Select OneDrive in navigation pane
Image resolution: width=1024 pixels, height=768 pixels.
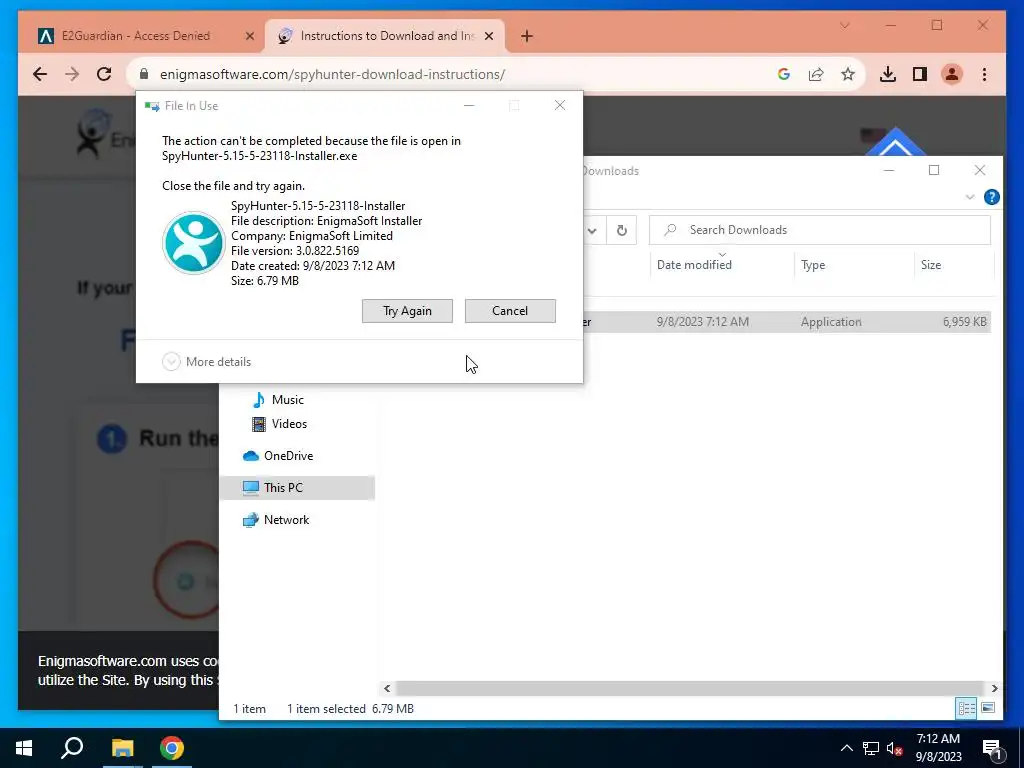(x=278, y=456)
